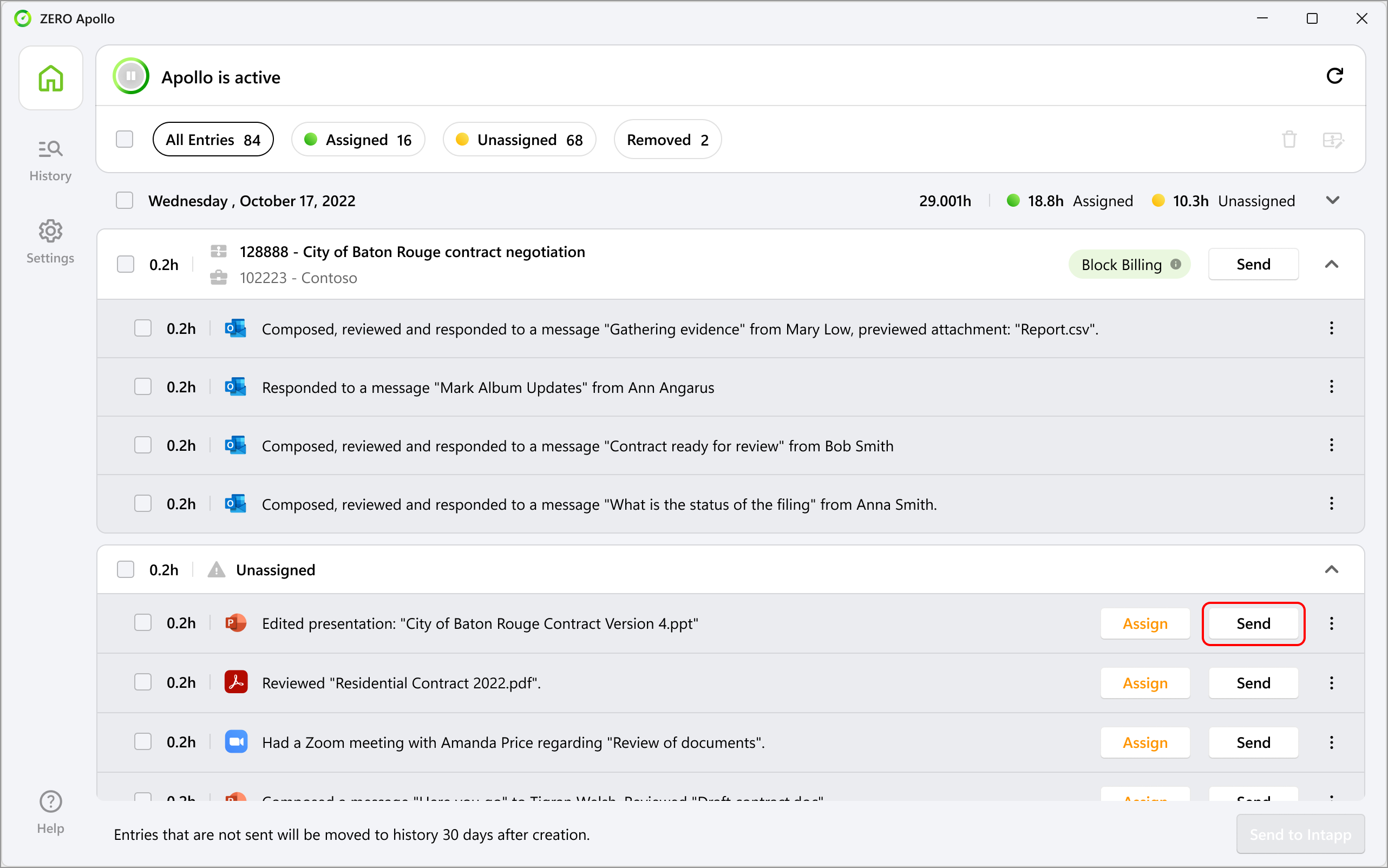The width and height of the screenshot is (1388, 868).
Task: Pause Apollo capture
Action: [x=131, y=76]
